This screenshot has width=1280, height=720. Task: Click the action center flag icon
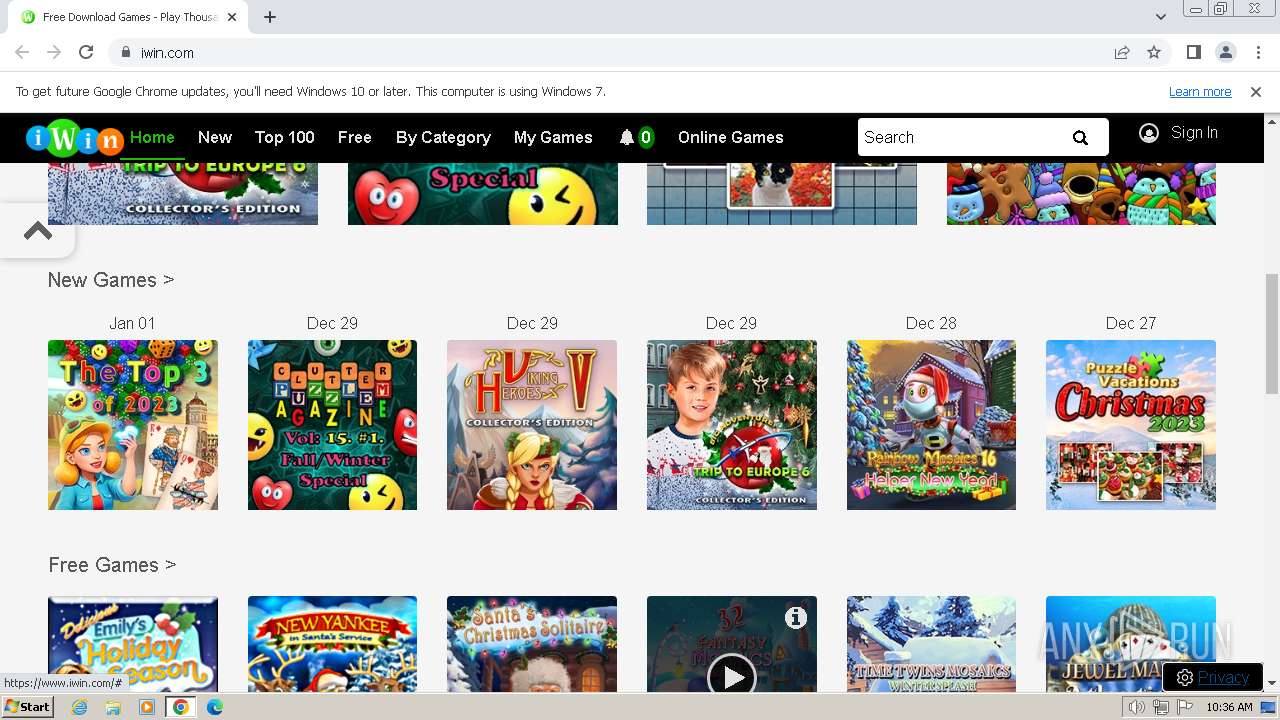click(x=1184, y=707)
